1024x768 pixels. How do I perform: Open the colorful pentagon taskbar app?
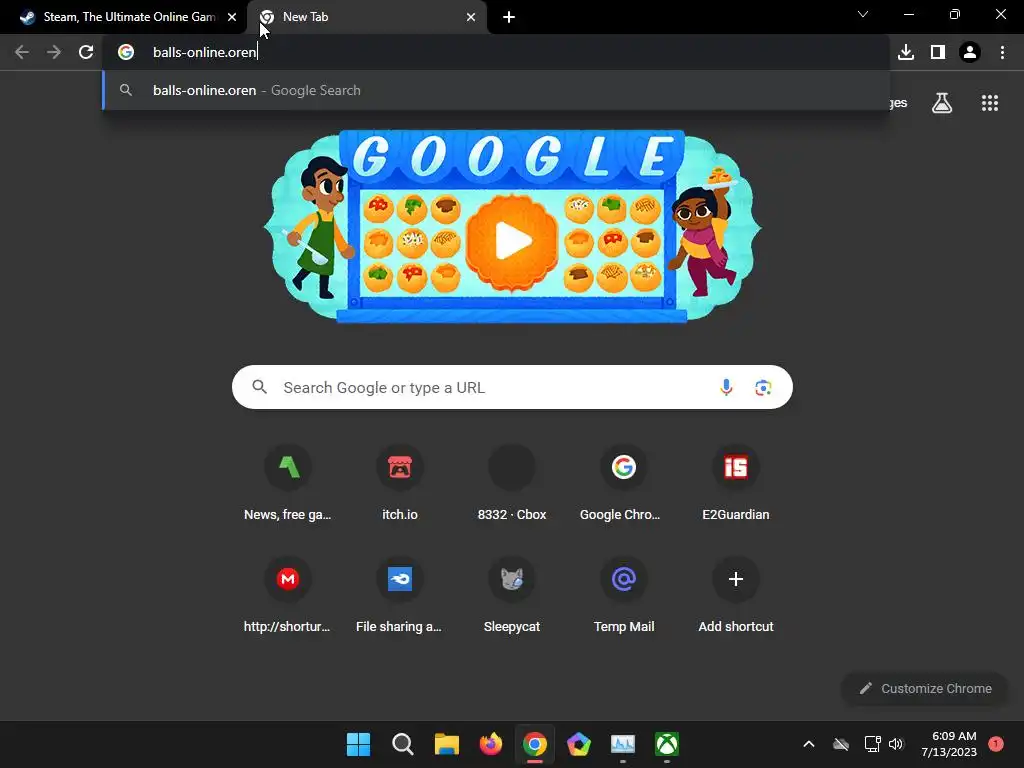pyautogui.click(x=579, y=744)
